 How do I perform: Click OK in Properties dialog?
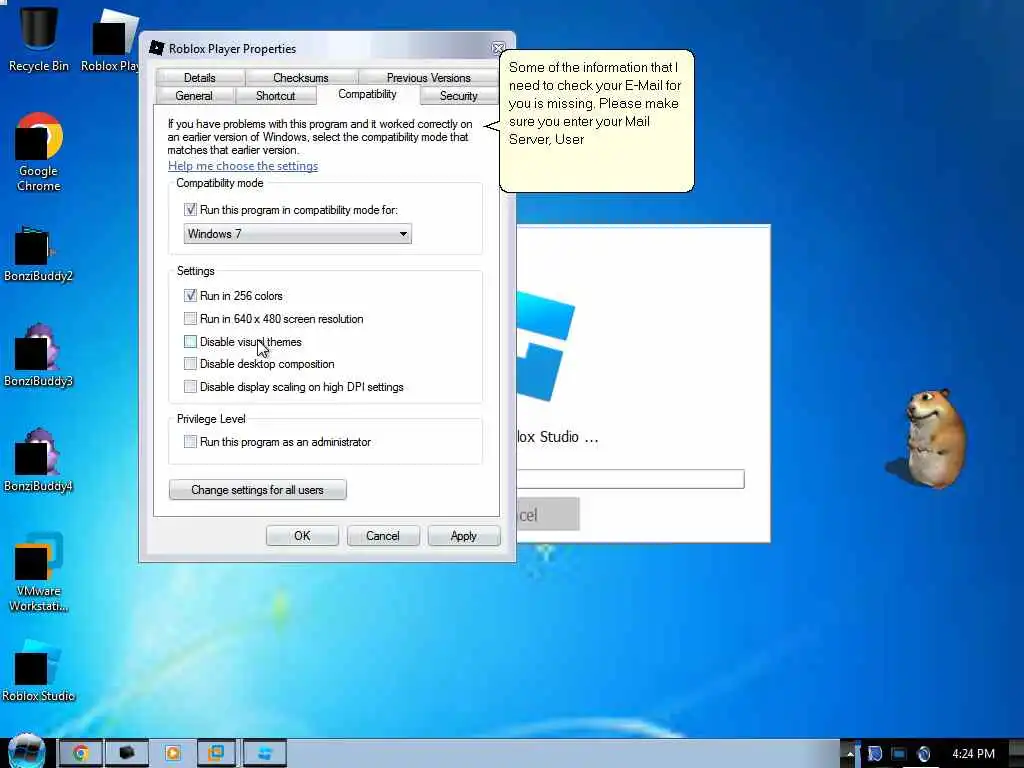302,536
